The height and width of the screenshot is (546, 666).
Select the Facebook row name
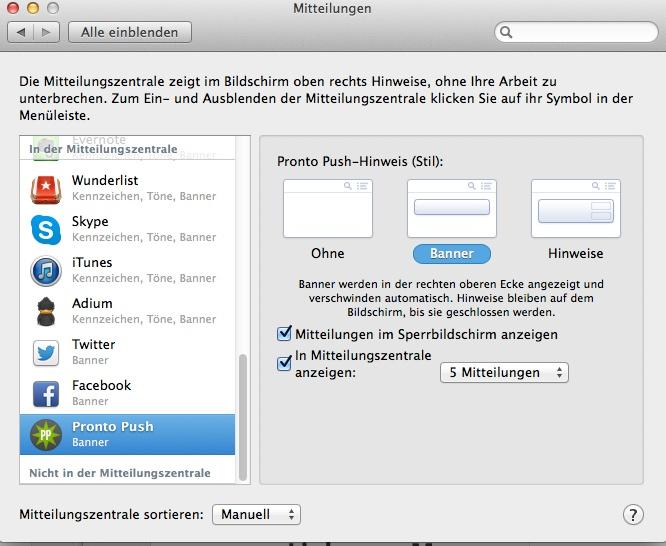pyautogui.click(x=102, y=385)
